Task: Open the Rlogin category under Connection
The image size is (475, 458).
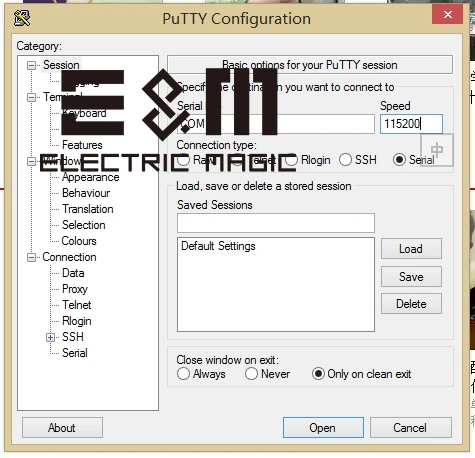Action: coord(77,321)
